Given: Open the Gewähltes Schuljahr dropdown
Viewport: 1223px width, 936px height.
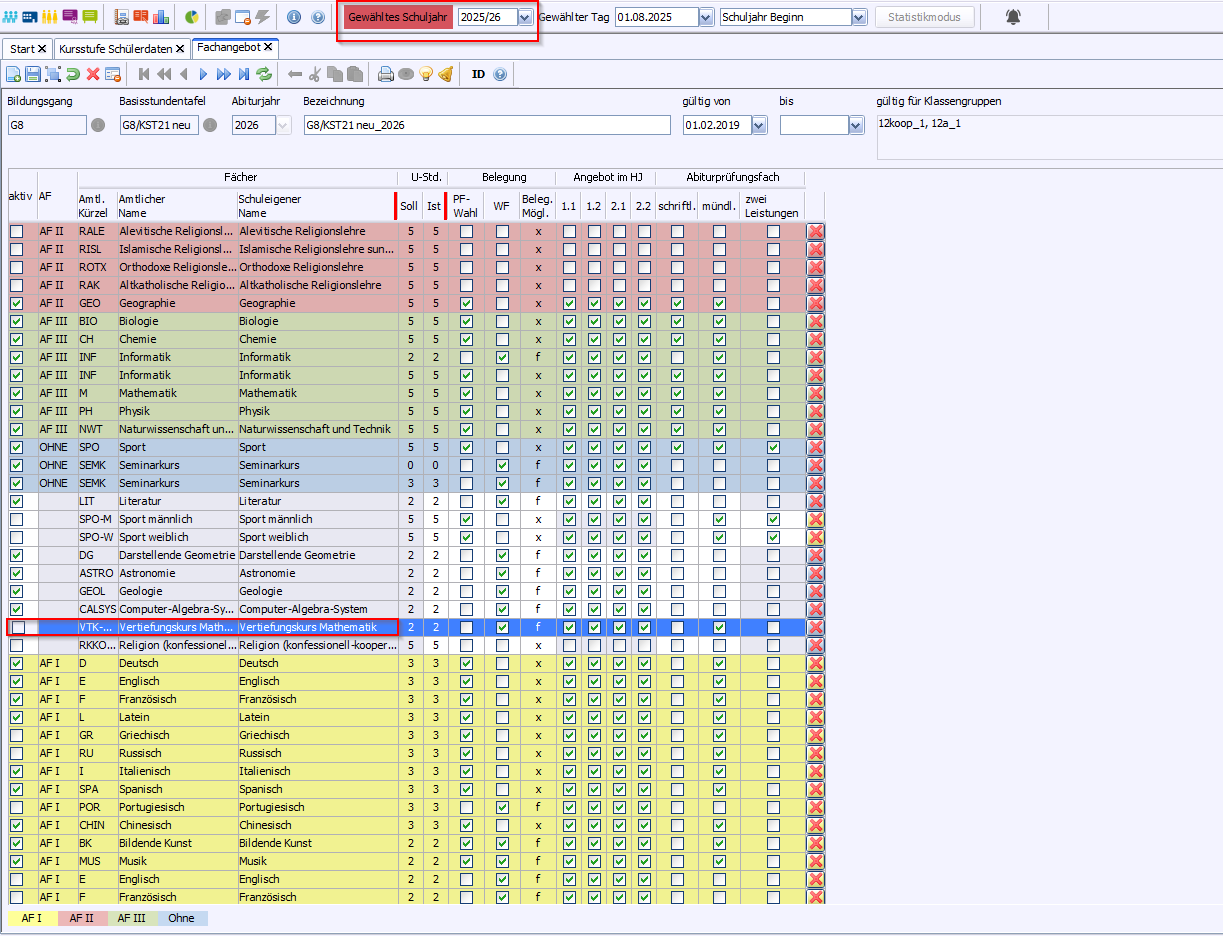Looking at the screenshot, I should pos(524,18).
